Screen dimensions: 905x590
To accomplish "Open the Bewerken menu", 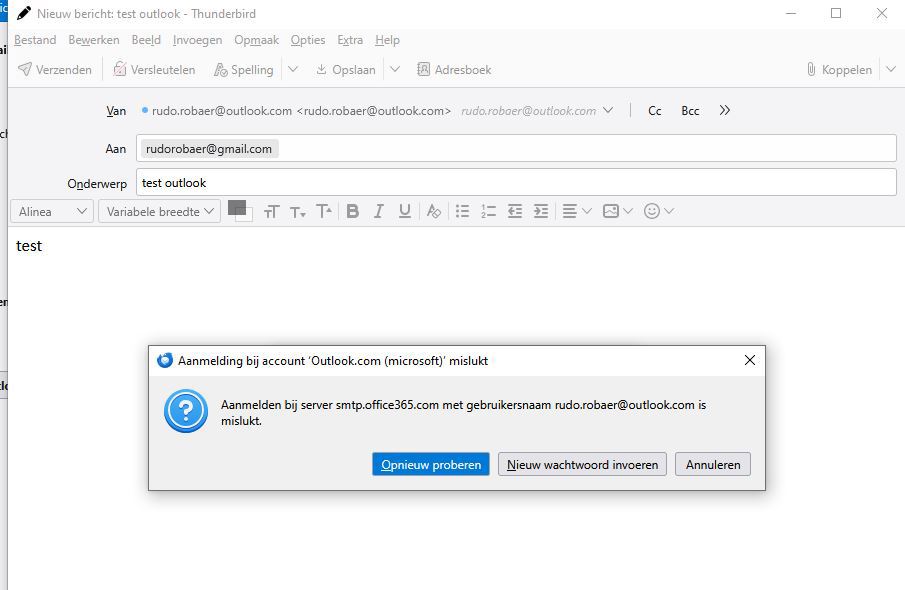I will click(x=94, y=40).
